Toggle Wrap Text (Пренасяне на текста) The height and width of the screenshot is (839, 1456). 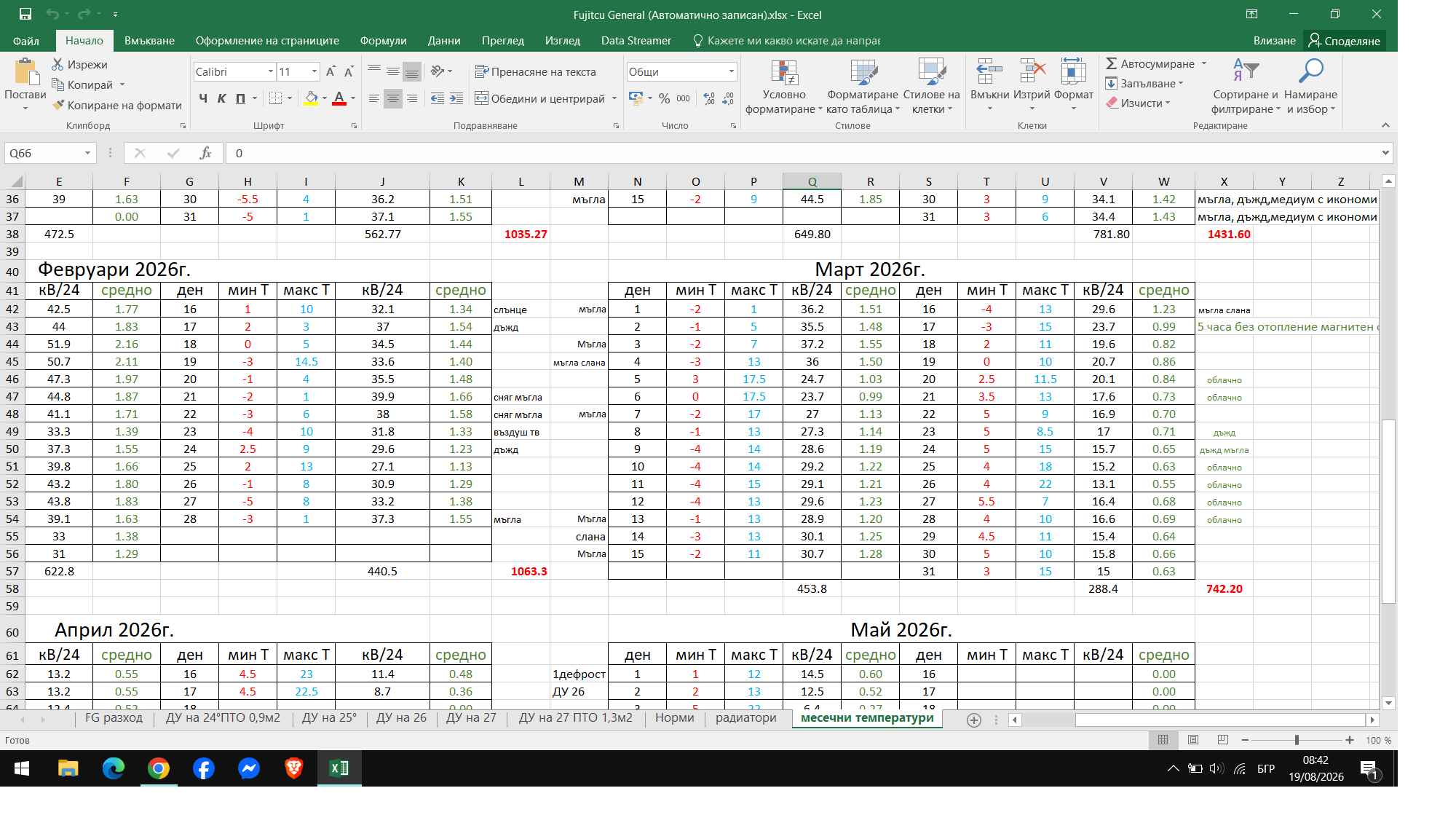click(x=535, y=71)
